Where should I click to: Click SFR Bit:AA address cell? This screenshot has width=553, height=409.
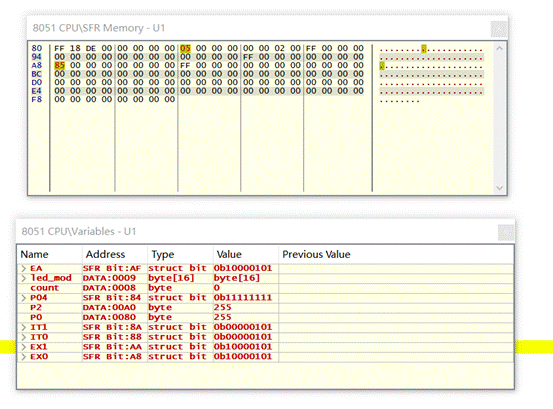[x=112, y=347]
